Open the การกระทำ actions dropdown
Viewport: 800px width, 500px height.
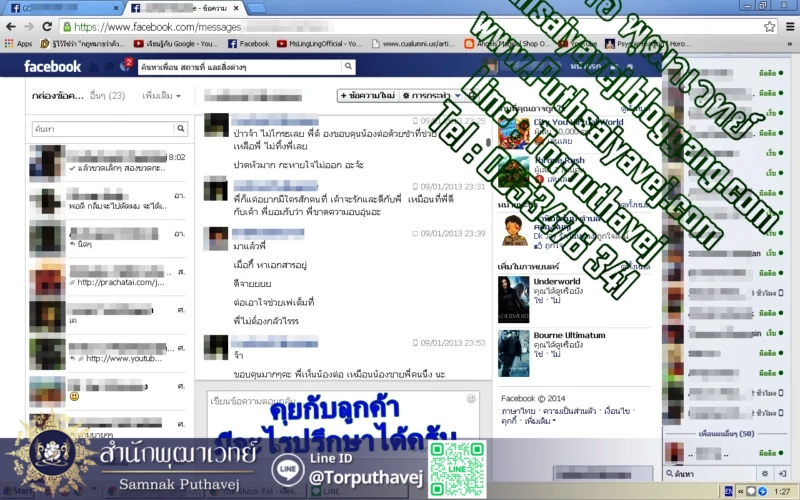[x=431, y=95]
